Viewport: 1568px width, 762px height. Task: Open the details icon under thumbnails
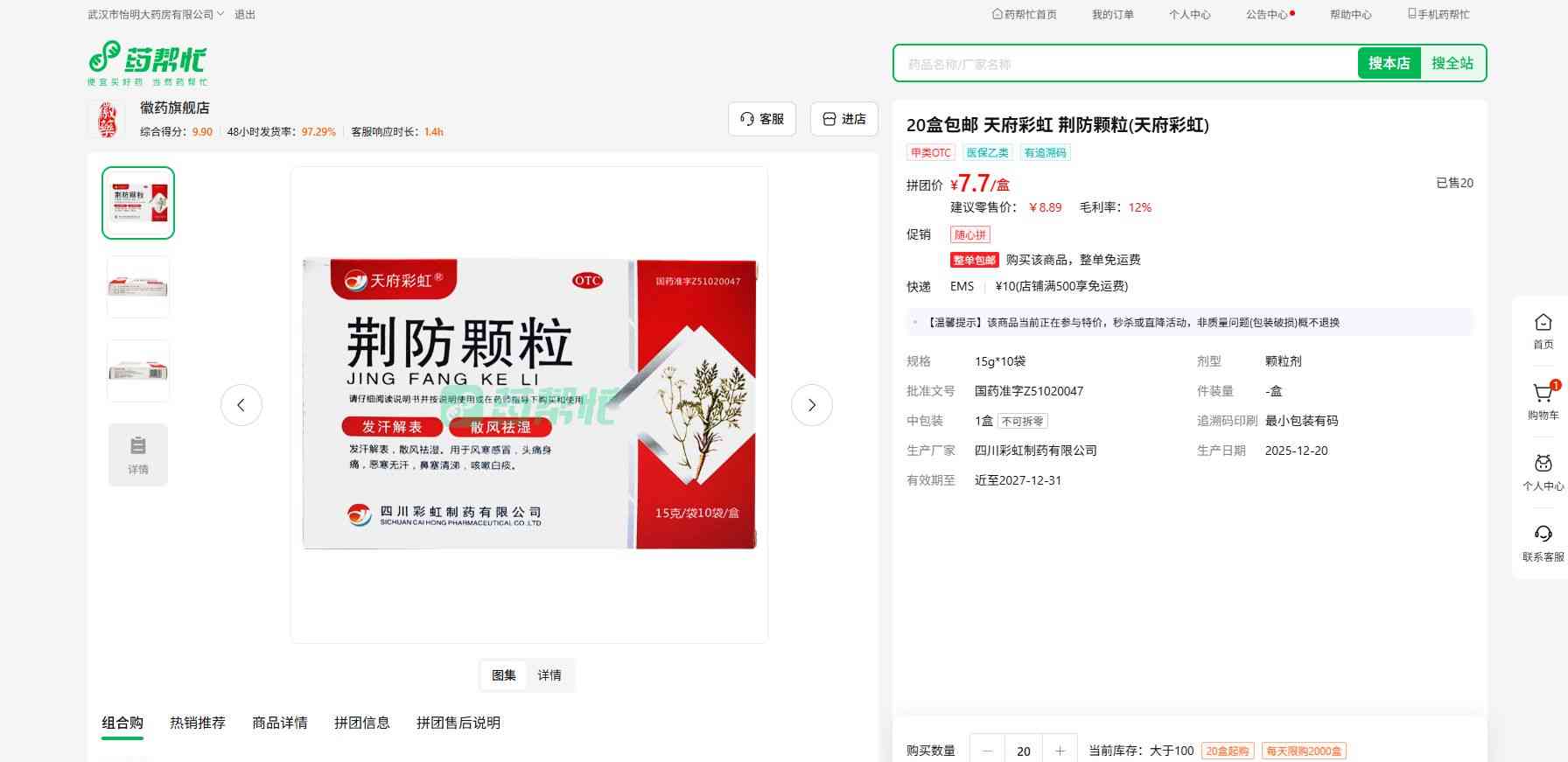[x=138, y=454]
